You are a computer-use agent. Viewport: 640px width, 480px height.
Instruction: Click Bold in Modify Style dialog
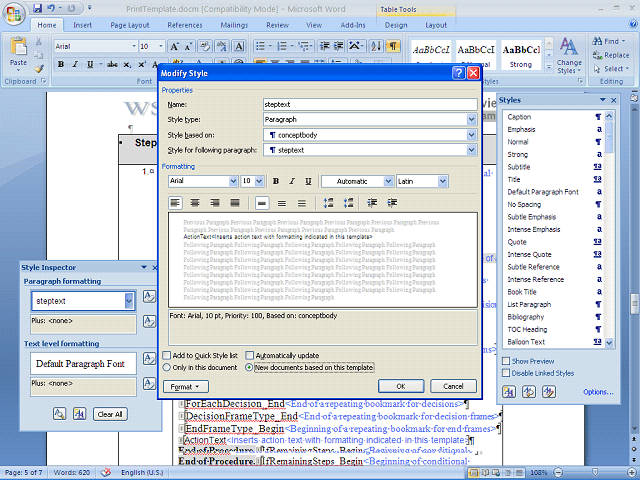[x=276, y=181]
